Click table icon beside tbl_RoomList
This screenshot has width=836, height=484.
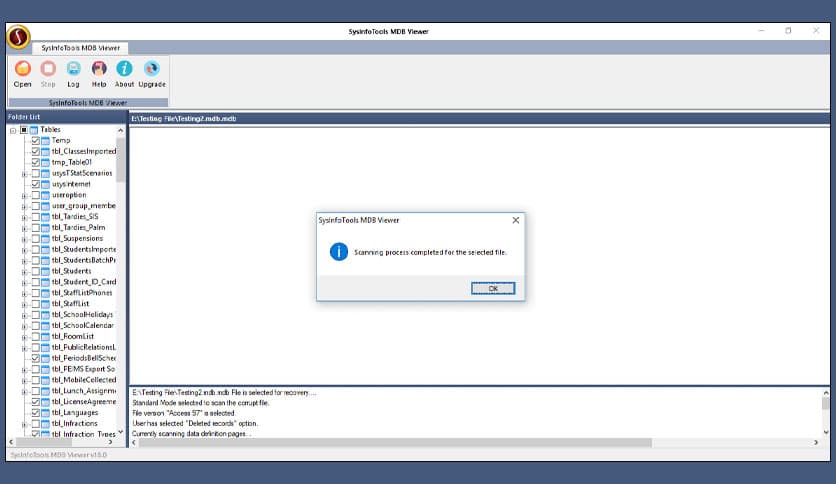45,336
